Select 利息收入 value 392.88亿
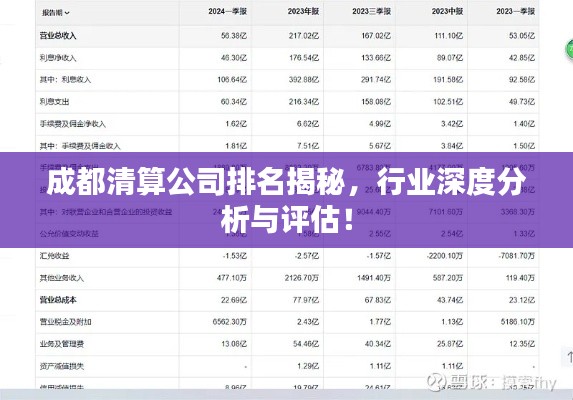This screenshot has height=400, width=573. [x=304, y=80]
